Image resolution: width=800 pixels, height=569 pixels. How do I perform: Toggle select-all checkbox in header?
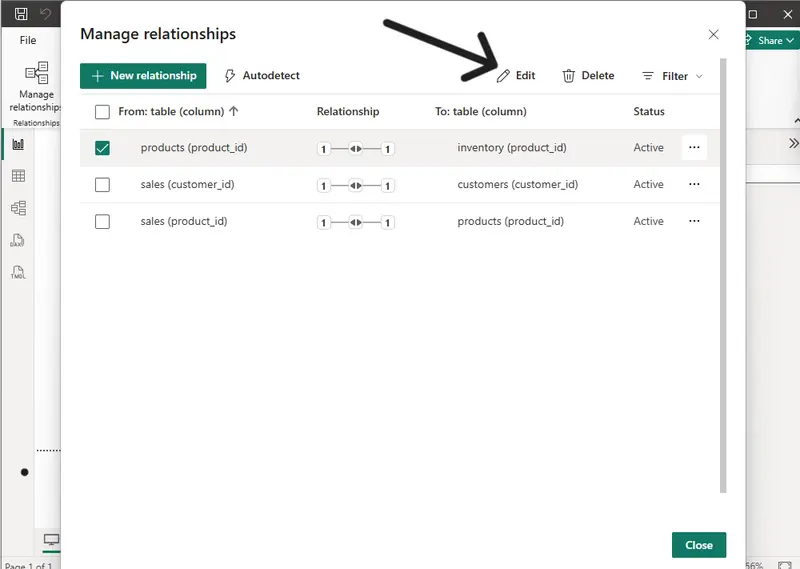102,111
